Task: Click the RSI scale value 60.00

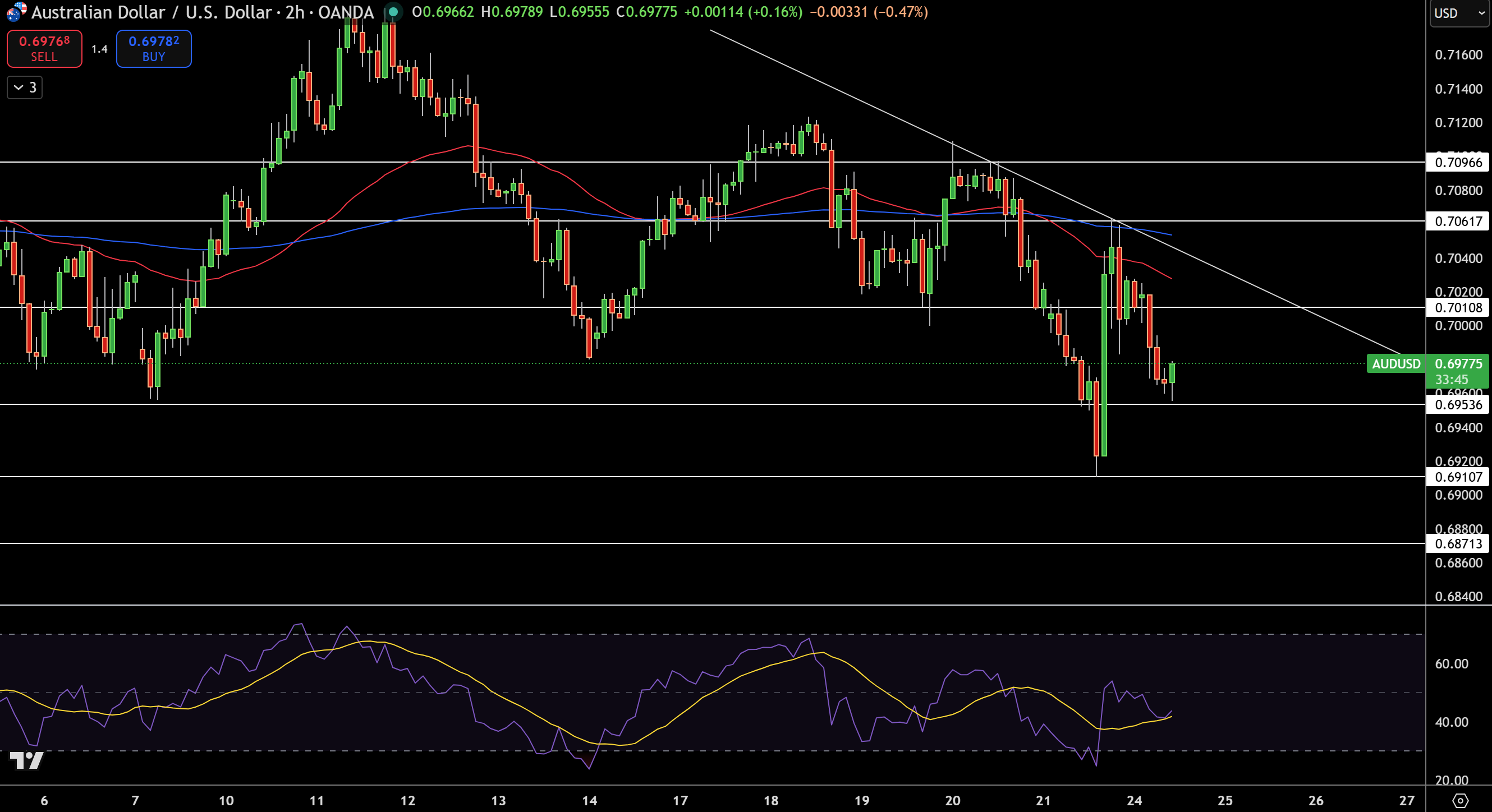Action: pyautogui.click(x=1452, y=664)
